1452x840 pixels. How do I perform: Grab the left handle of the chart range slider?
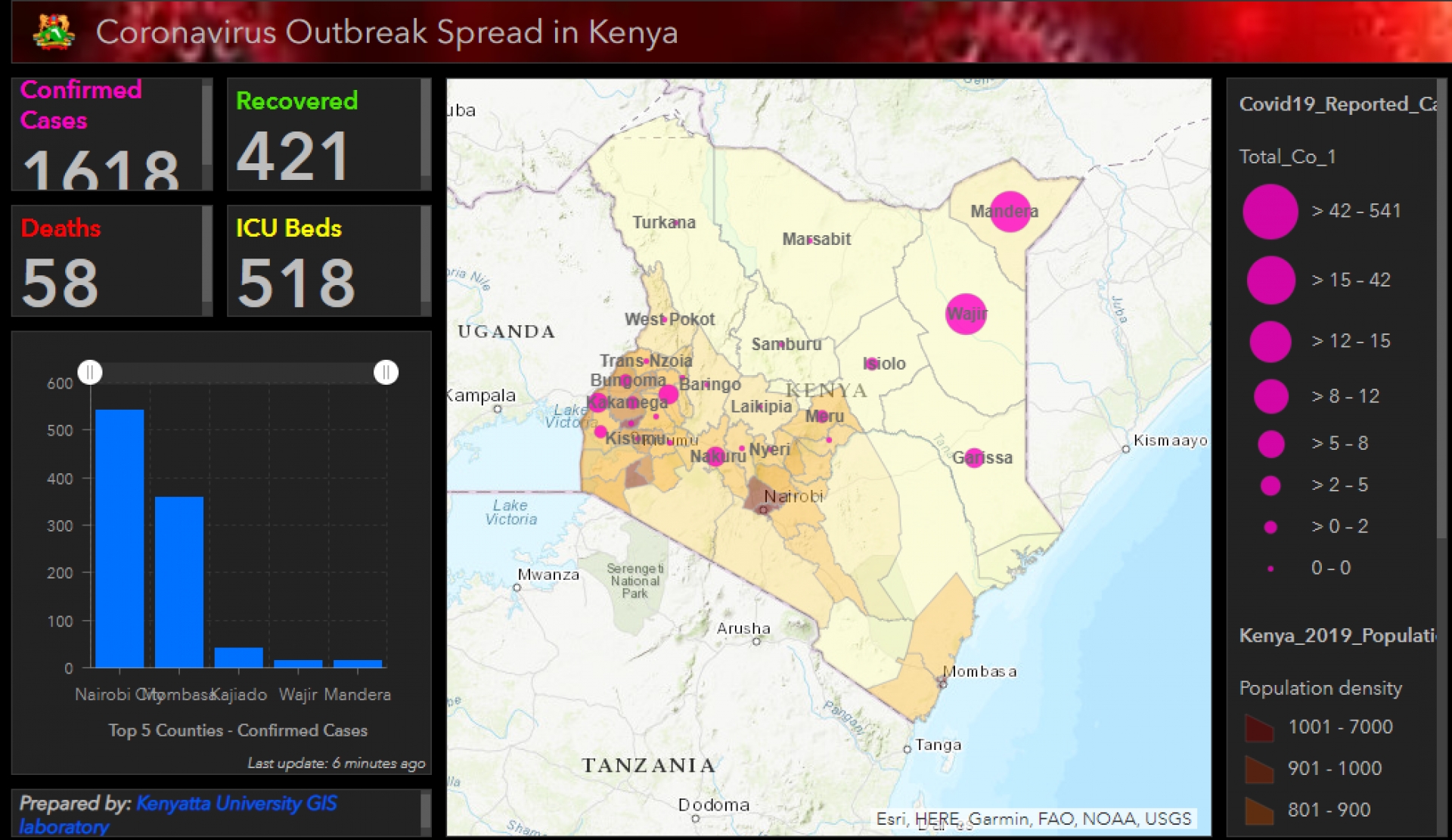[x=90, y=372]
